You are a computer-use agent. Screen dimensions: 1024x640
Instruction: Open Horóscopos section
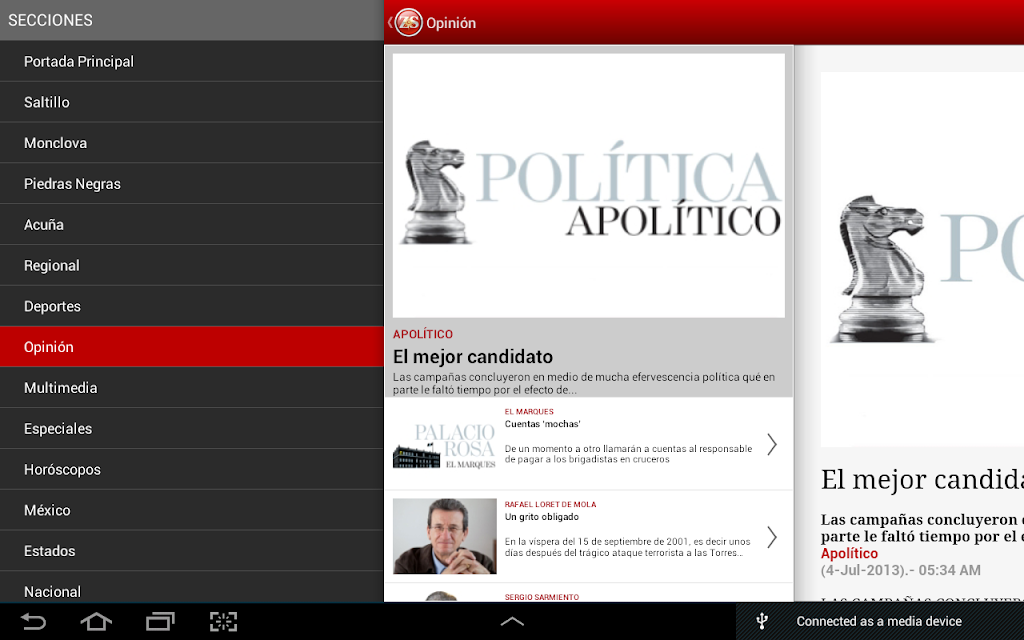tap(191, 470)
